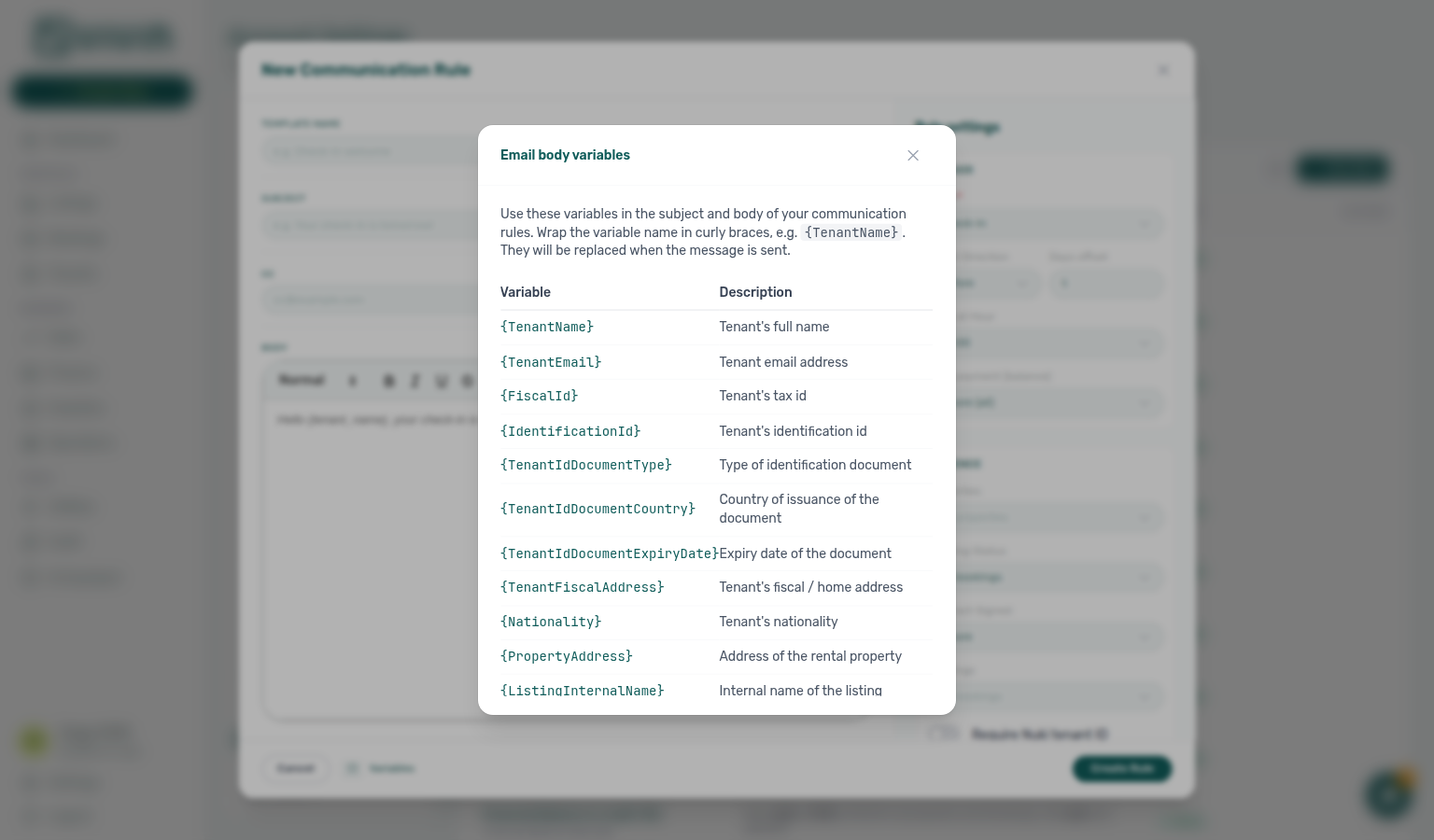Click the blurred Bold icon in body editor
The width and height of the screenshot is (1434, 840).
coord(389,381)
